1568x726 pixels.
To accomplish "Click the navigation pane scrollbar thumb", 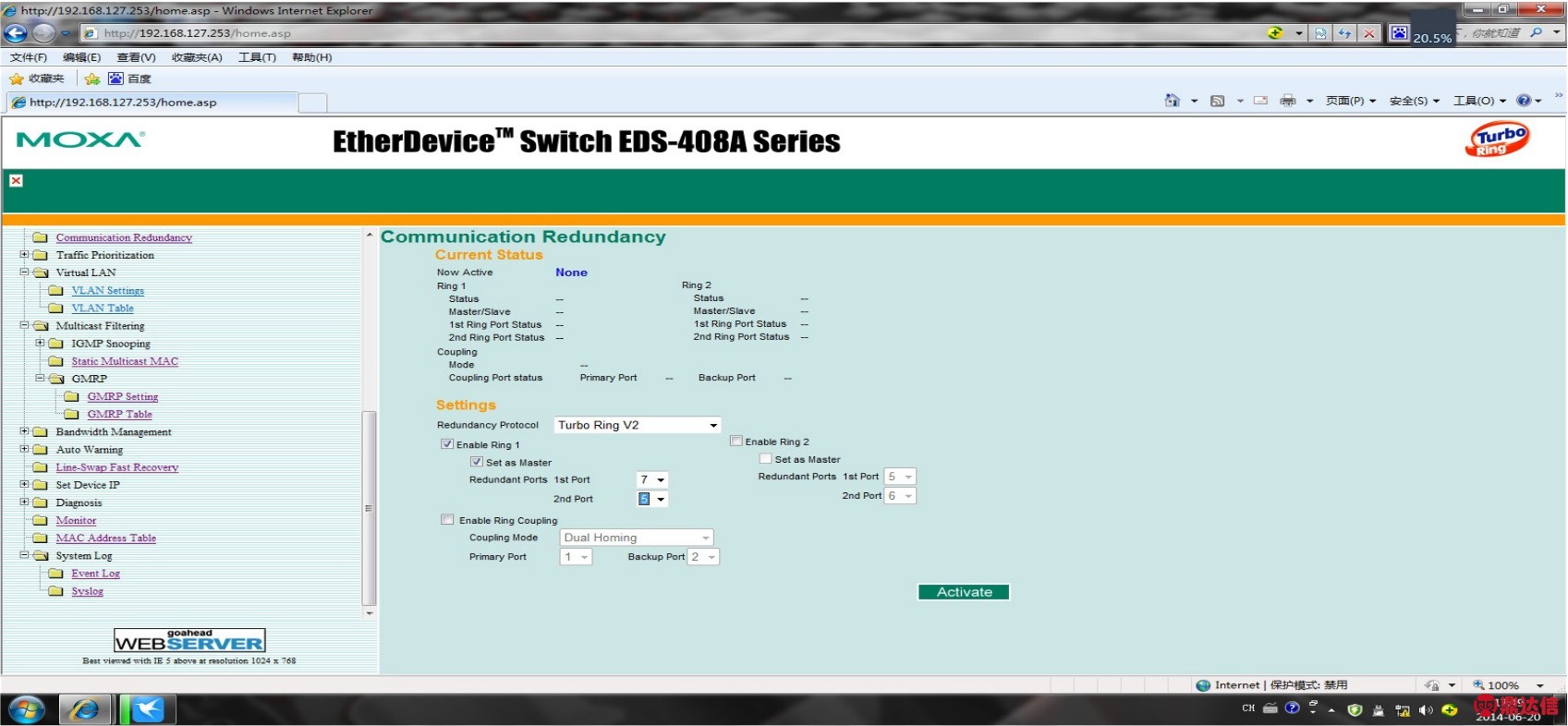I will [x=370, y=508].
